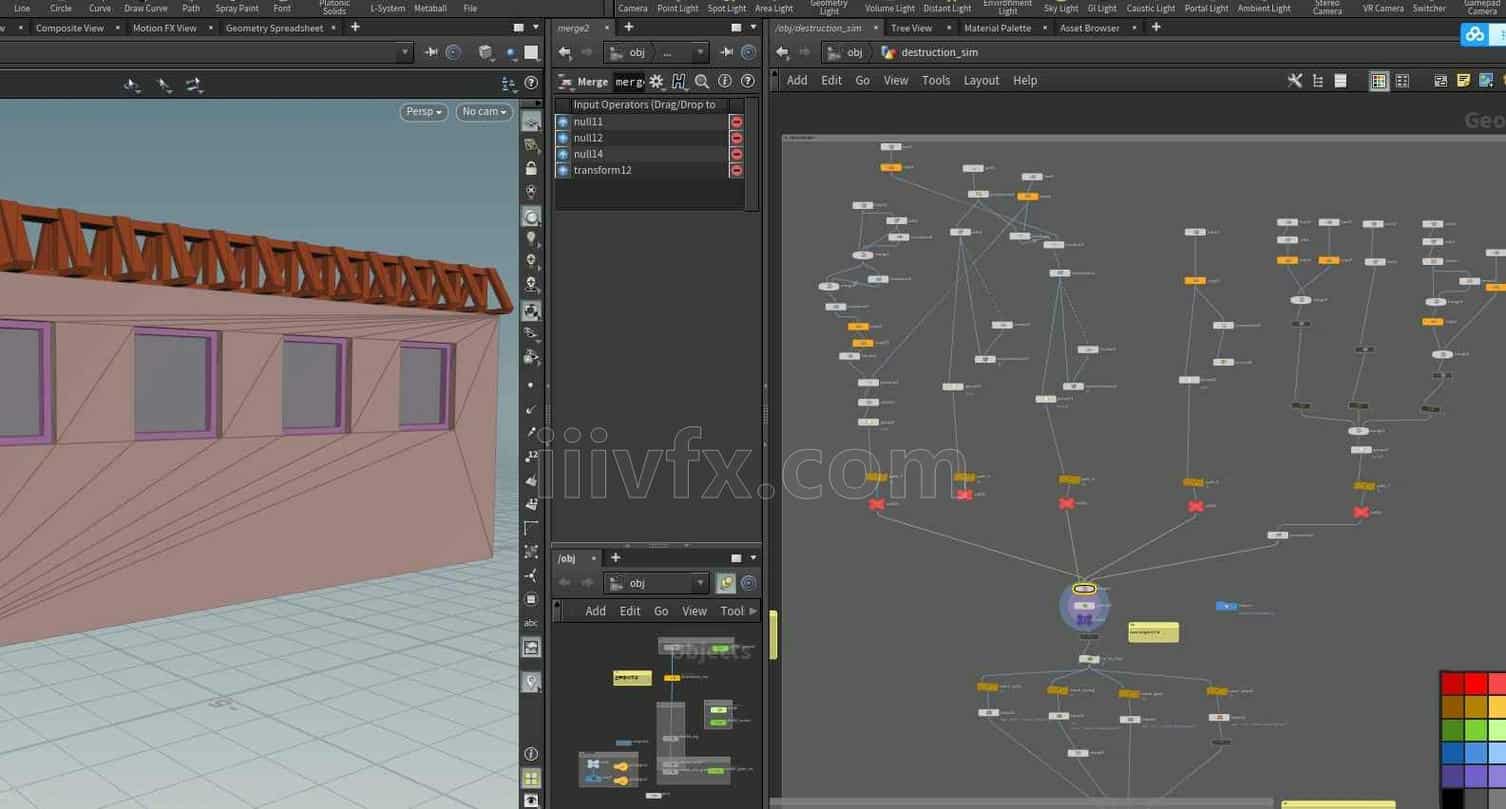The height and width of the screenshot is (809, 1506).
Task: Open the Go menu in destruction_sim network
Action: (x=863, y=80)
